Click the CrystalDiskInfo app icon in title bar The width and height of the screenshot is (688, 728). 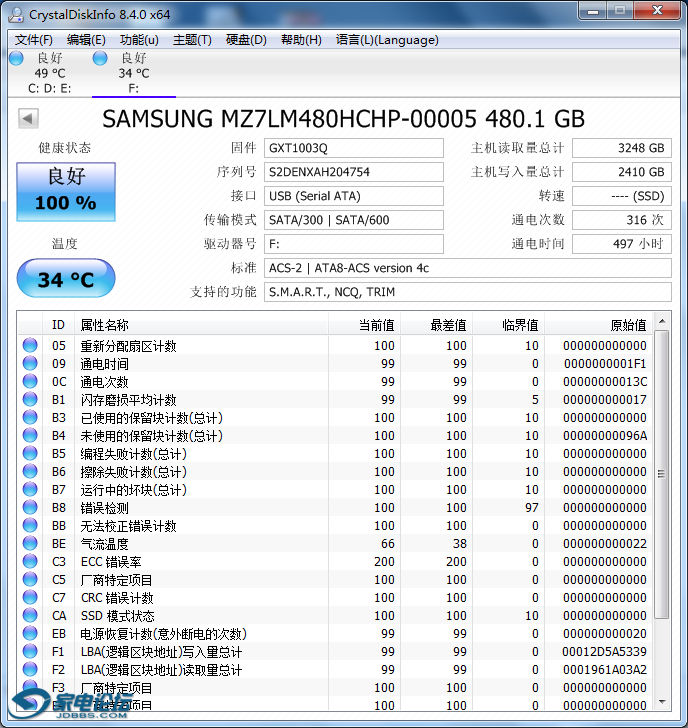pos(16,15)
